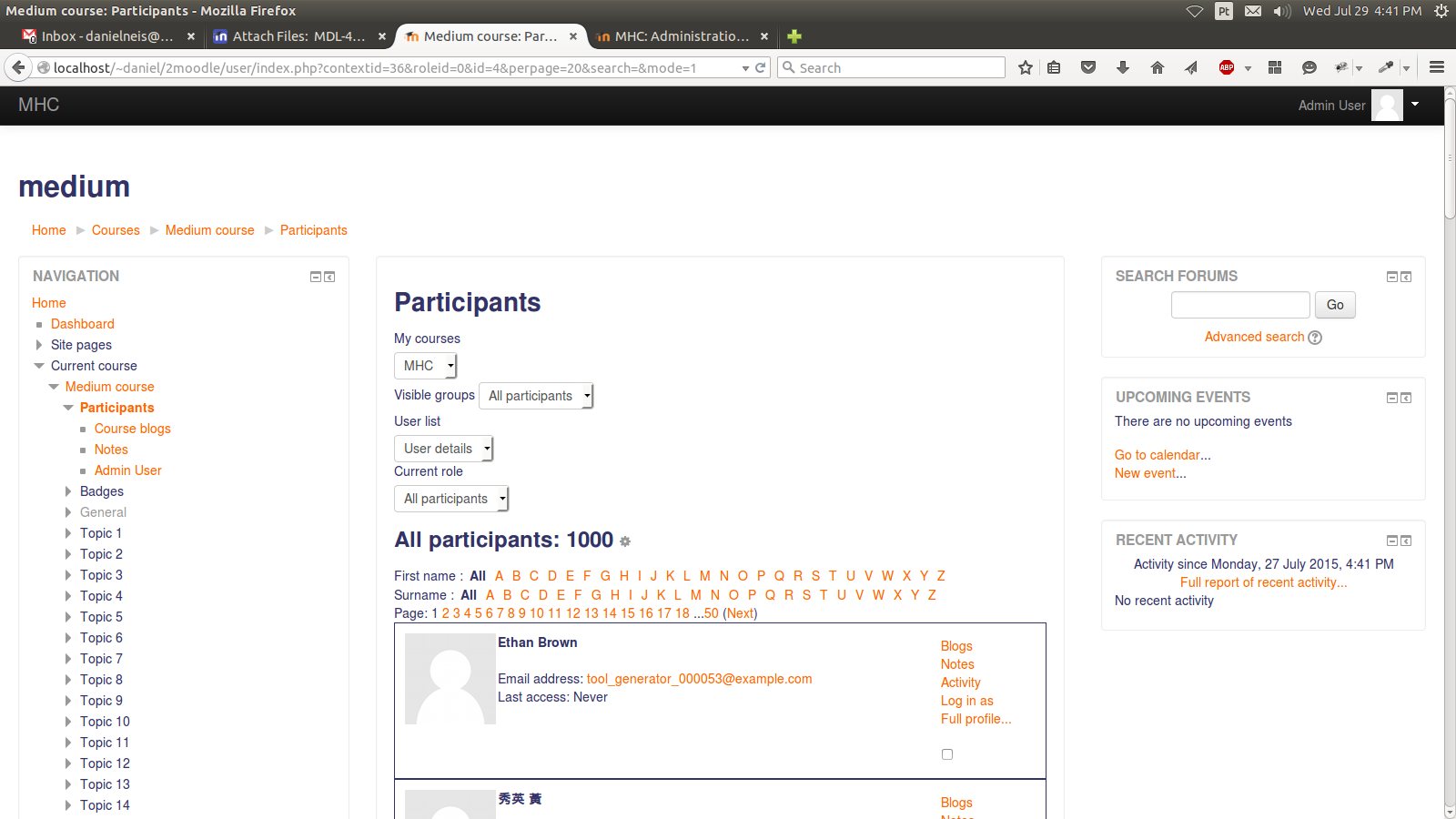The image size is (1456, 819).
Task: Open the My courses MHC dropdown
Action: tap(425, 366)
